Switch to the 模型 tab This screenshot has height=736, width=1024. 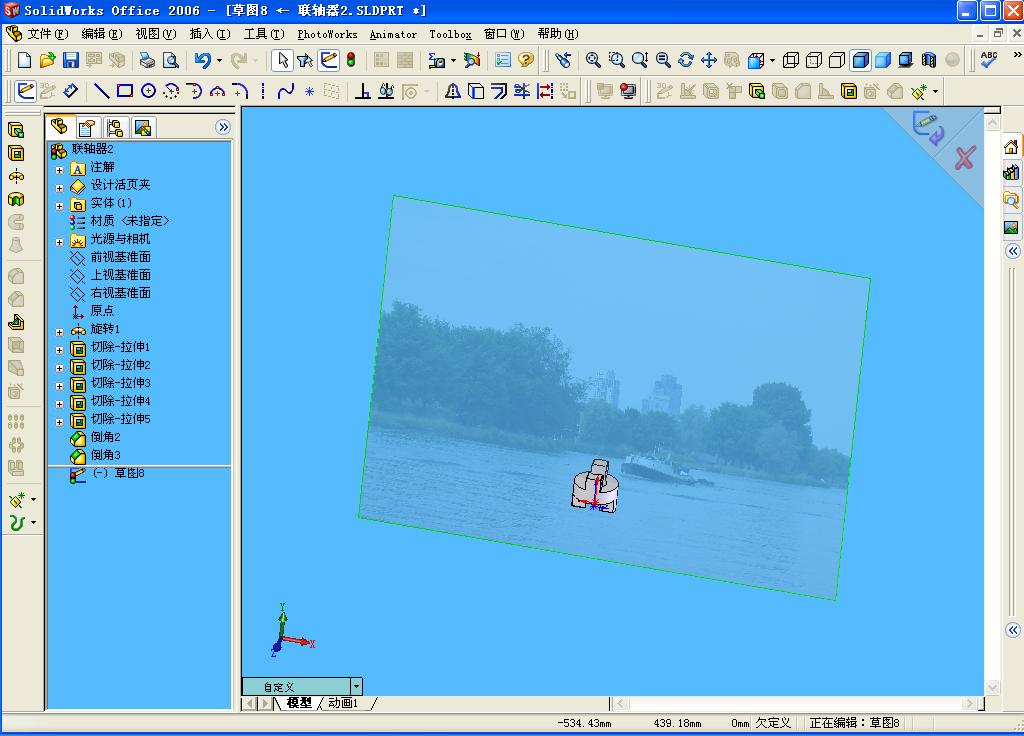[x=299, y=703]
